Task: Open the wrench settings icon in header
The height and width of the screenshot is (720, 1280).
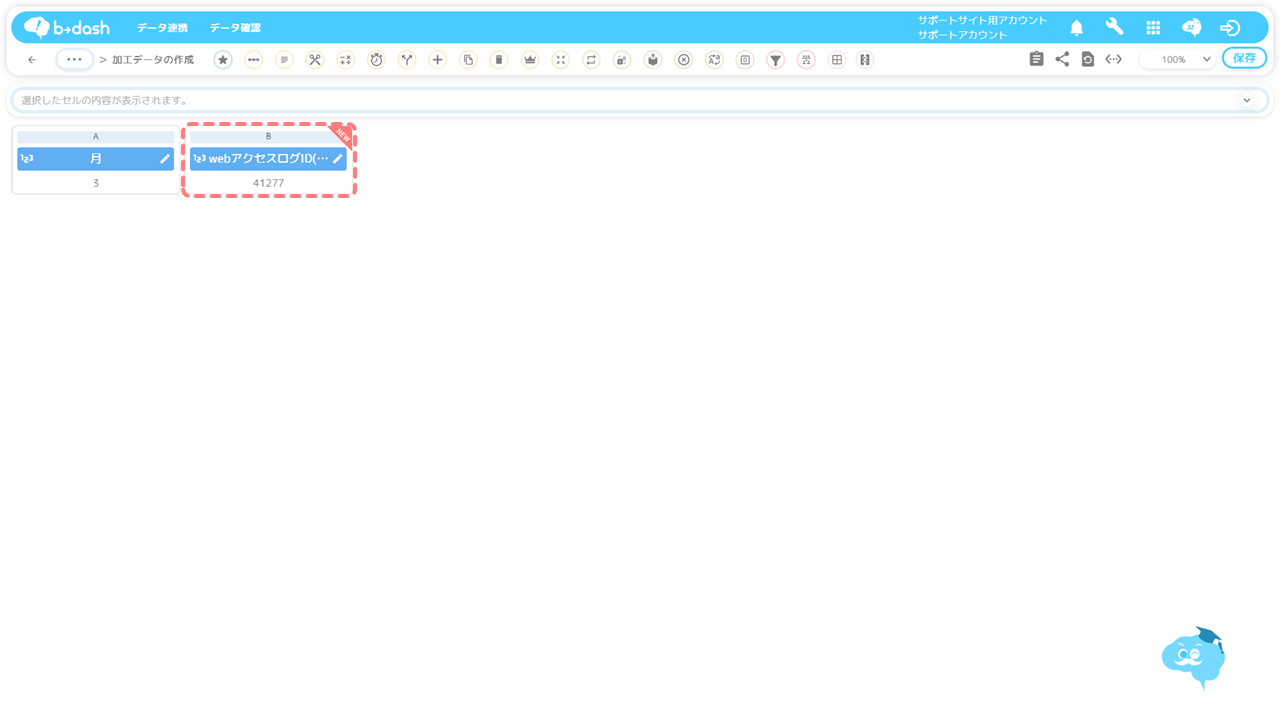Action: (1115, 28)
